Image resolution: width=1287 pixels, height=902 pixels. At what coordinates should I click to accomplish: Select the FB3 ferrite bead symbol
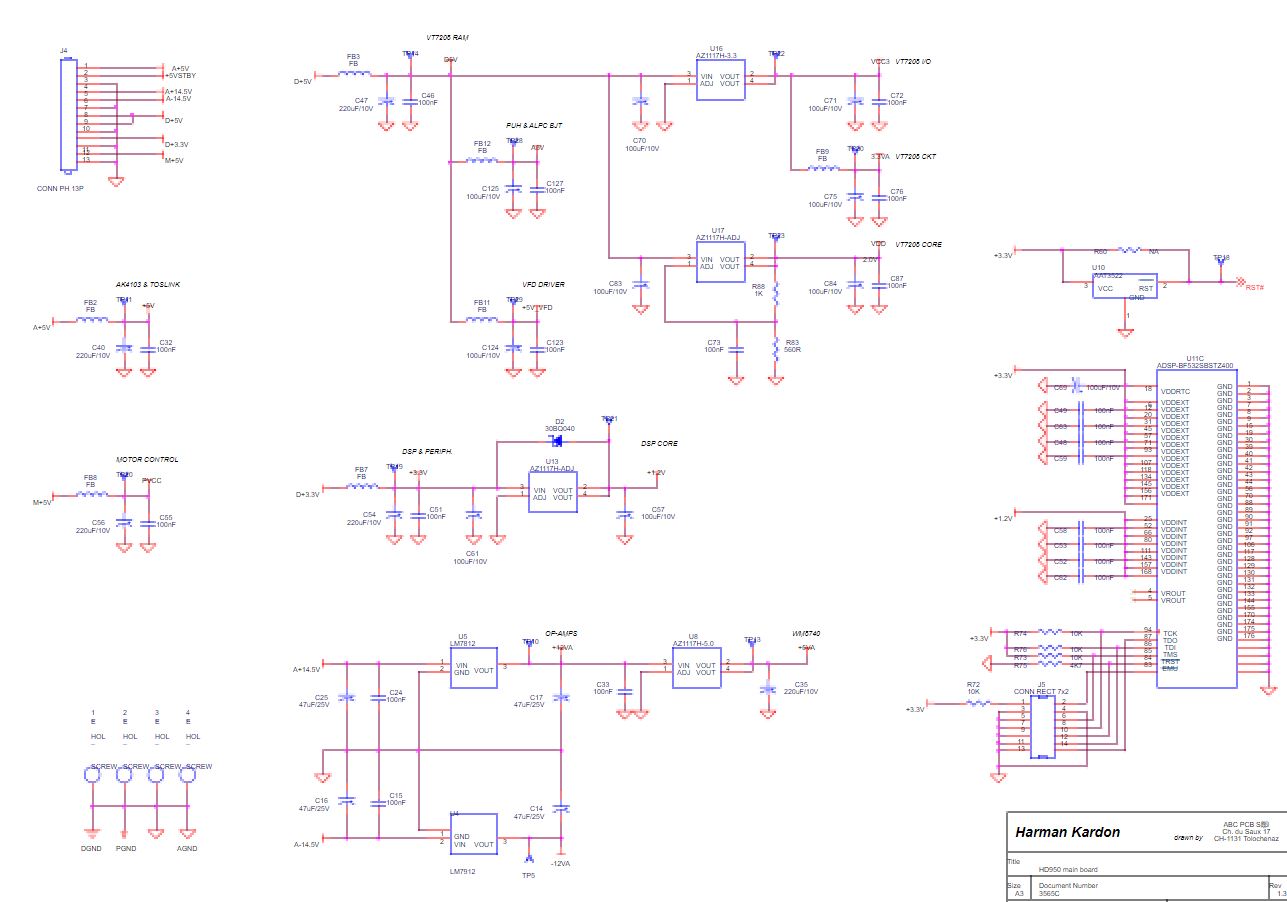click(x=353, y=74)
